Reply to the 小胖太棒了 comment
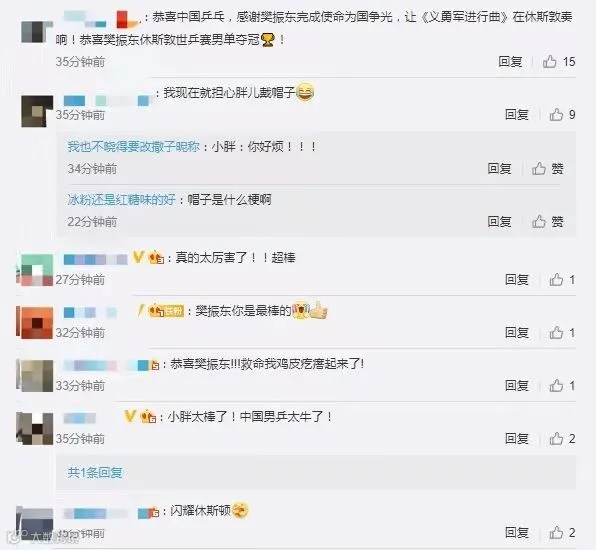The width and height of the screenshot is (596, 550). click(517, 439)
